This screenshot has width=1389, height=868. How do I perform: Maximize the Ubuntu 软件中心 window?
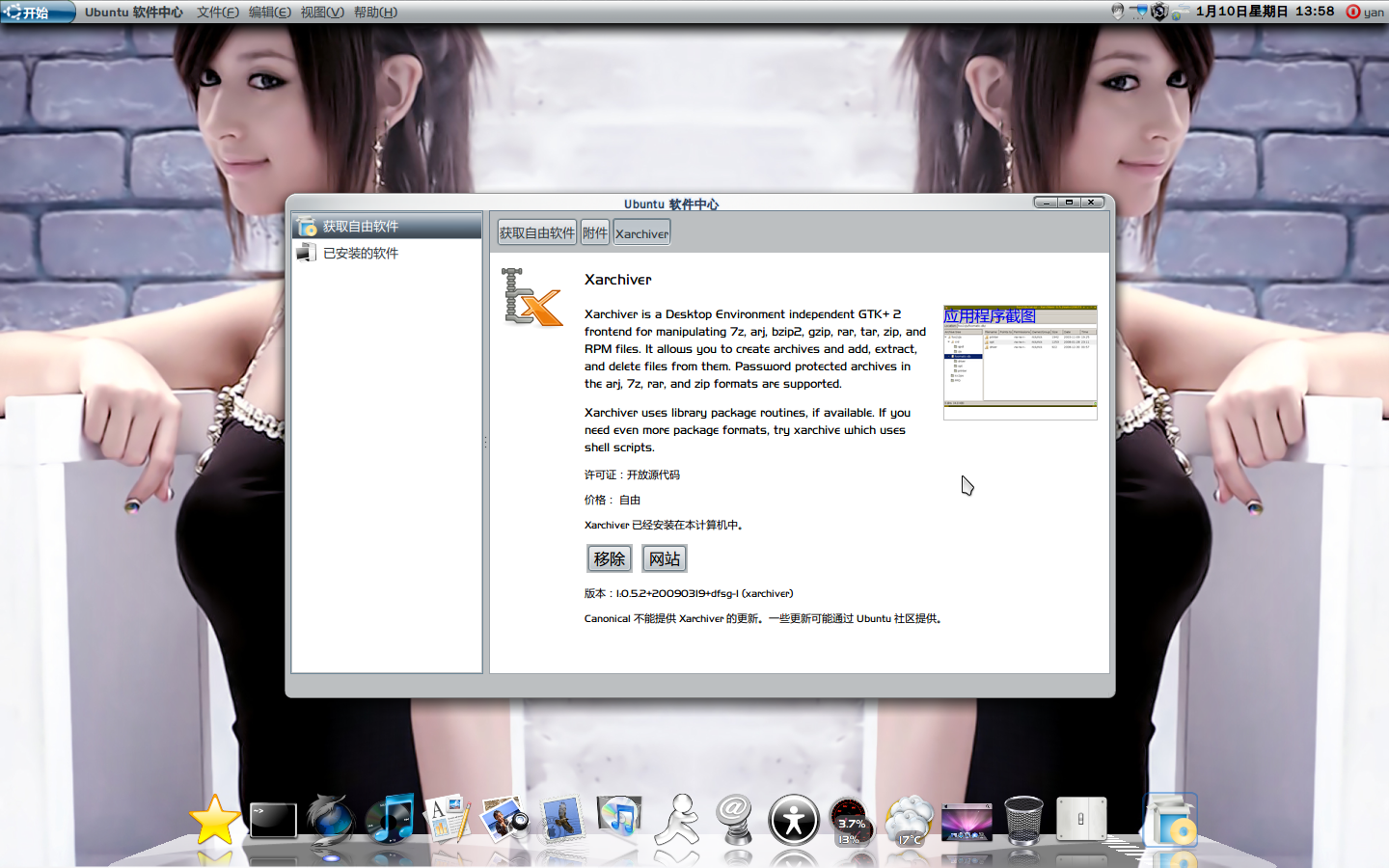(x=1069, y=203)
